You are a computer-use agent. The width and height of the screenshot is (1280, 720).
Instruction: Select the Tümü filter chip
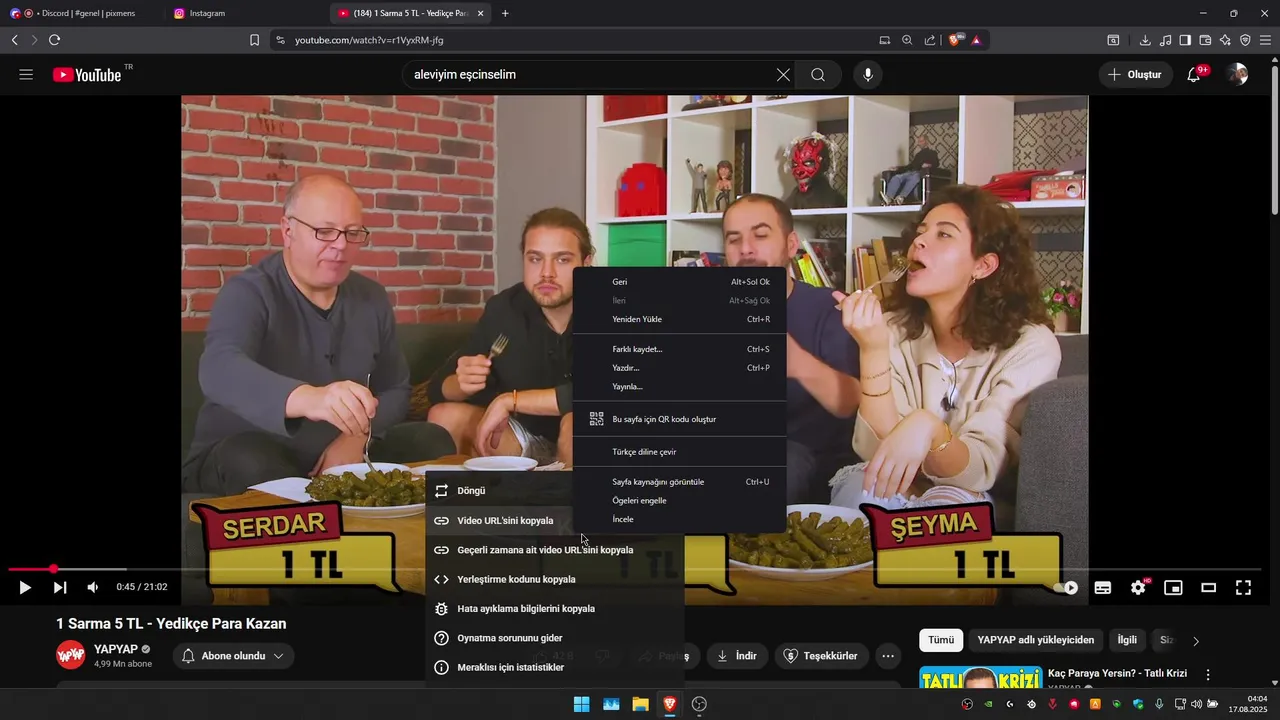[x=941, y=640]
